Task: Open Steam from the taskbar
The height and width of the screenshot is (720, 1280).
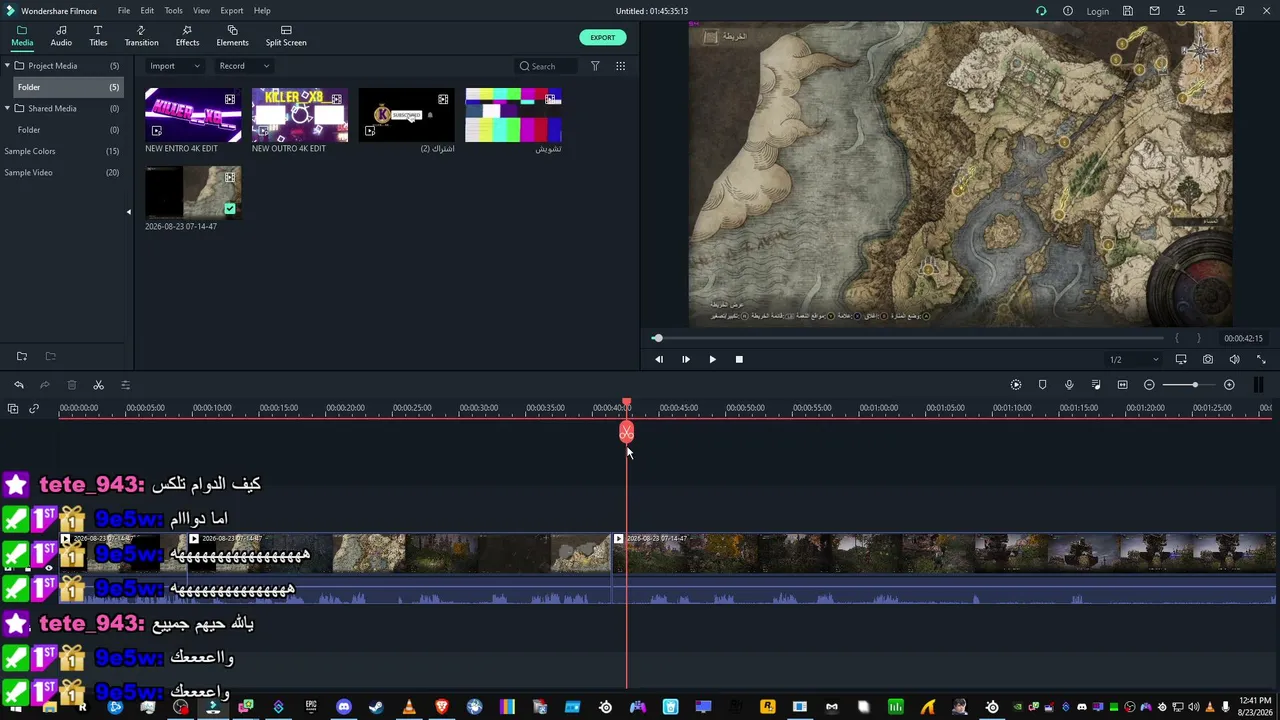Action: [376, 707]
